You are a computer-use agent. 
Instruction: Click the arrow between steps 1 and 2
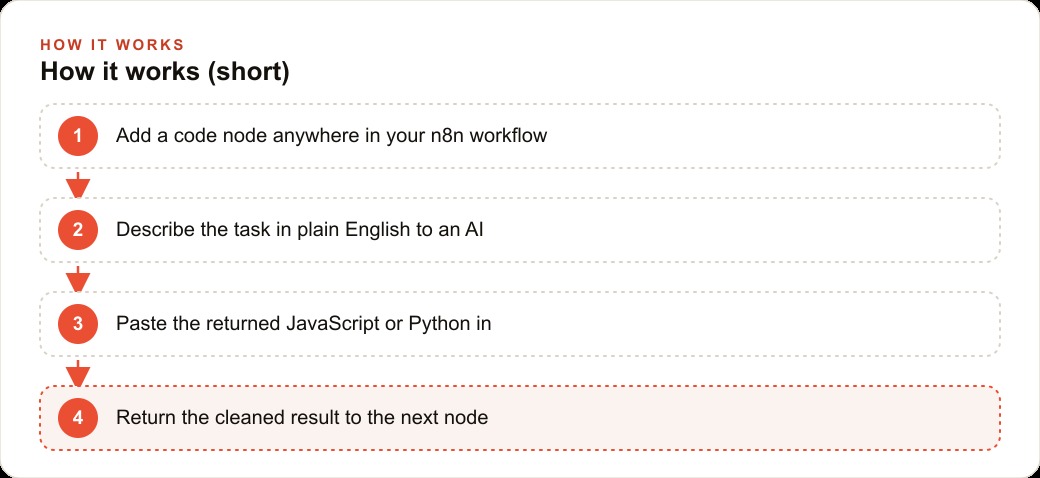point(78,185)
